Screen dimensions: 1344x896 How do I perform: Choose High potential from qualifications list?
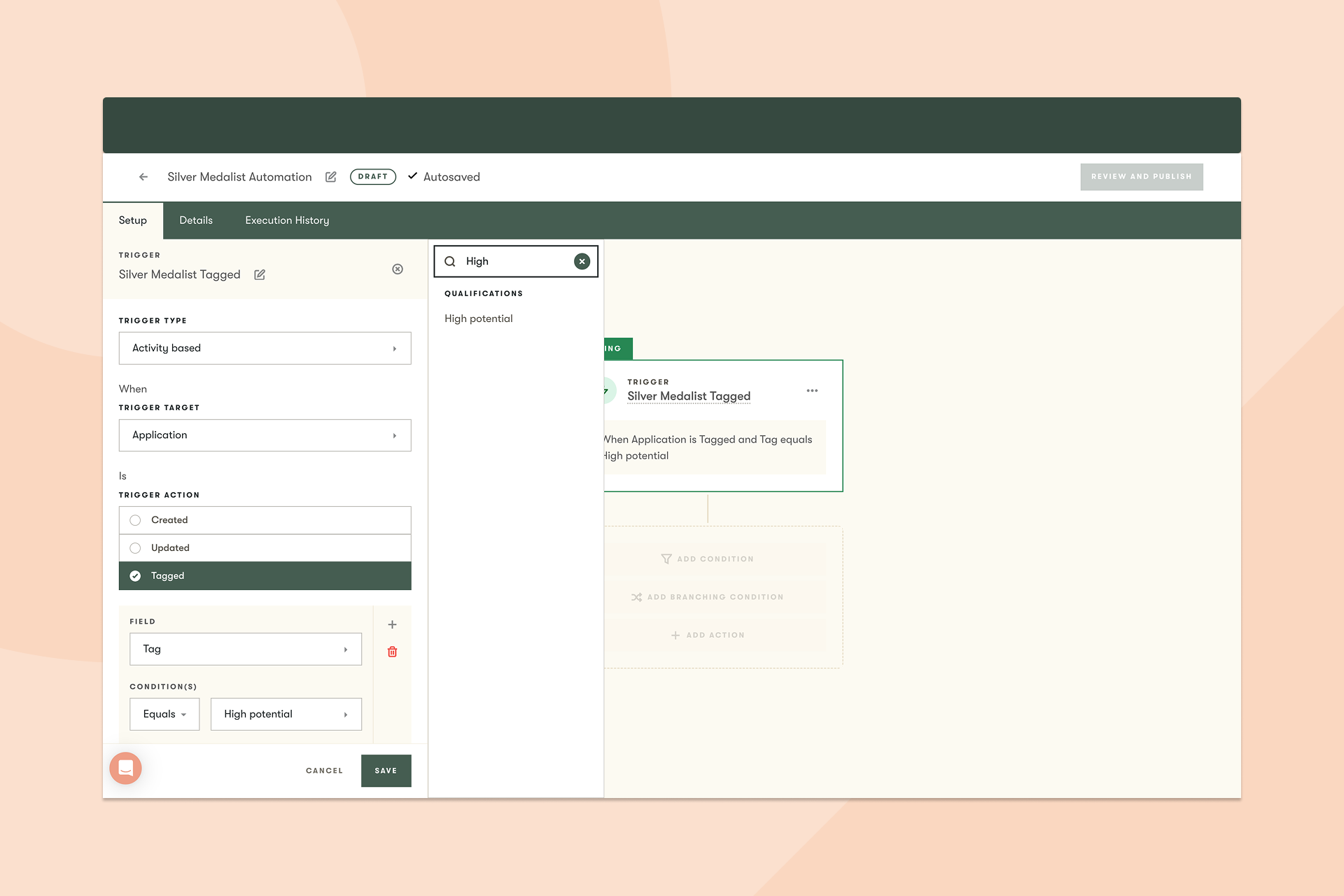[479, 319]
